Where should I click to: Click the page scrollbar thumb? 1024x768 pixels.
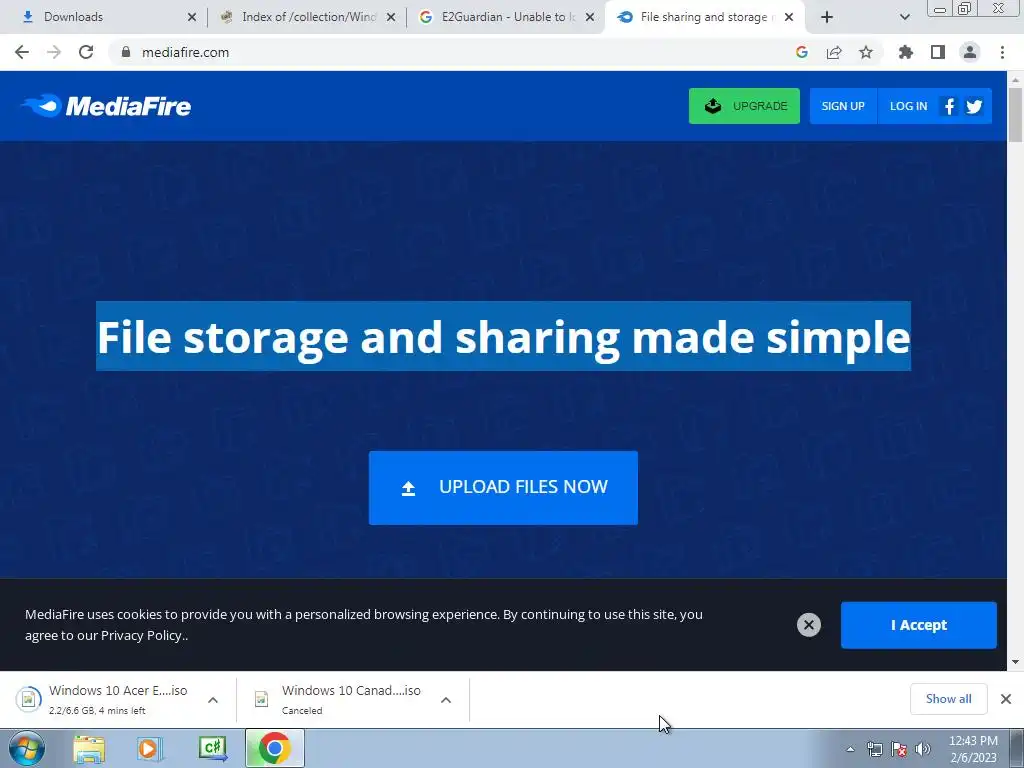1015,115
